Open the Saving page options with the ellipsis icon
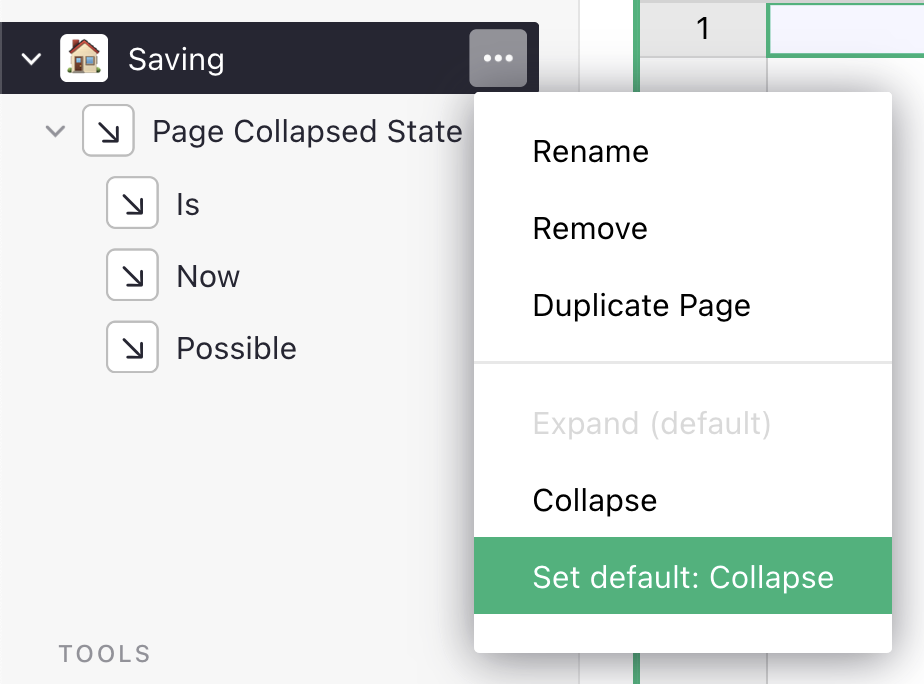 [497, 58]
